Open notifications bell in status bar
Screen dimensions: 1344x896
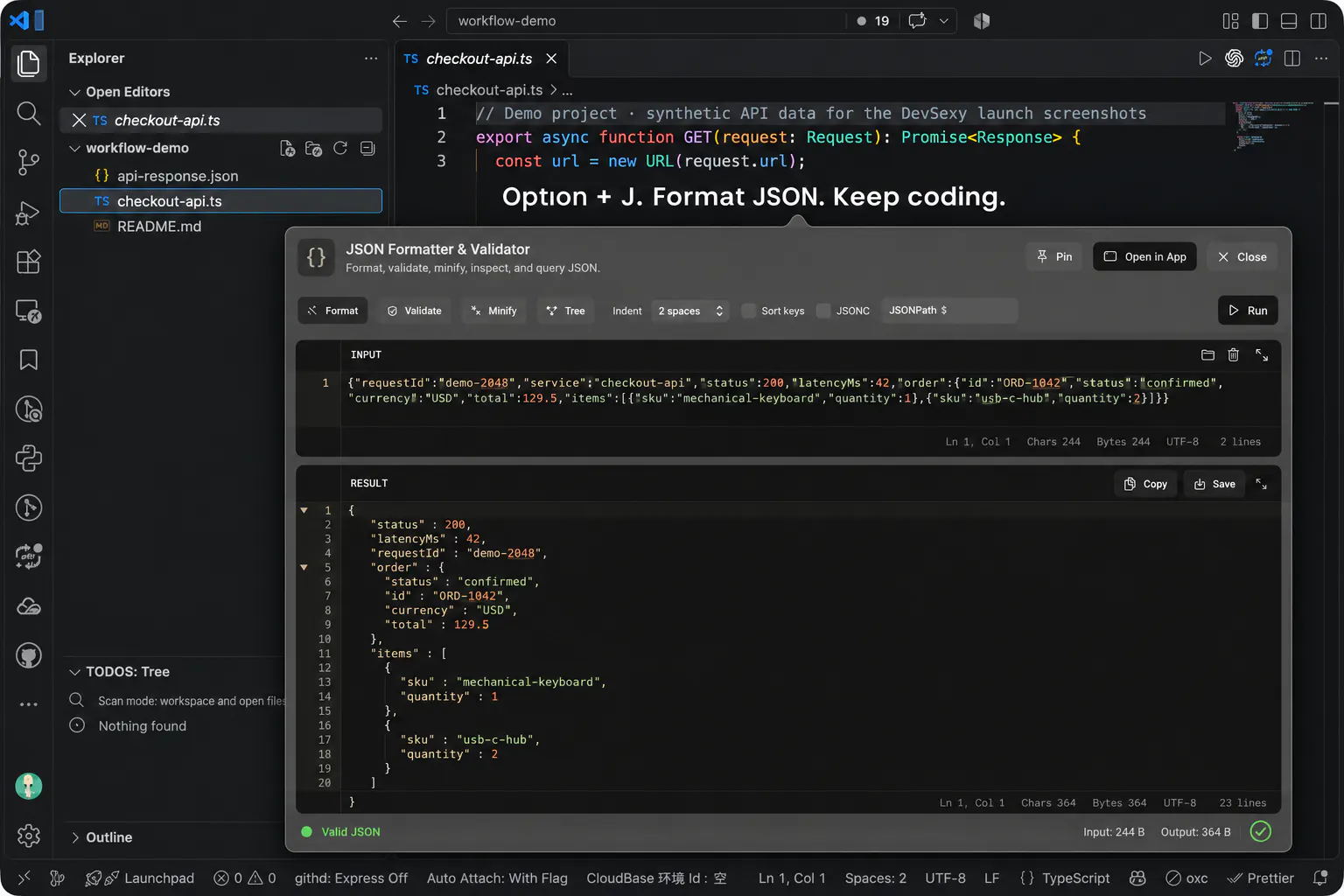[x=1320, y=878]
